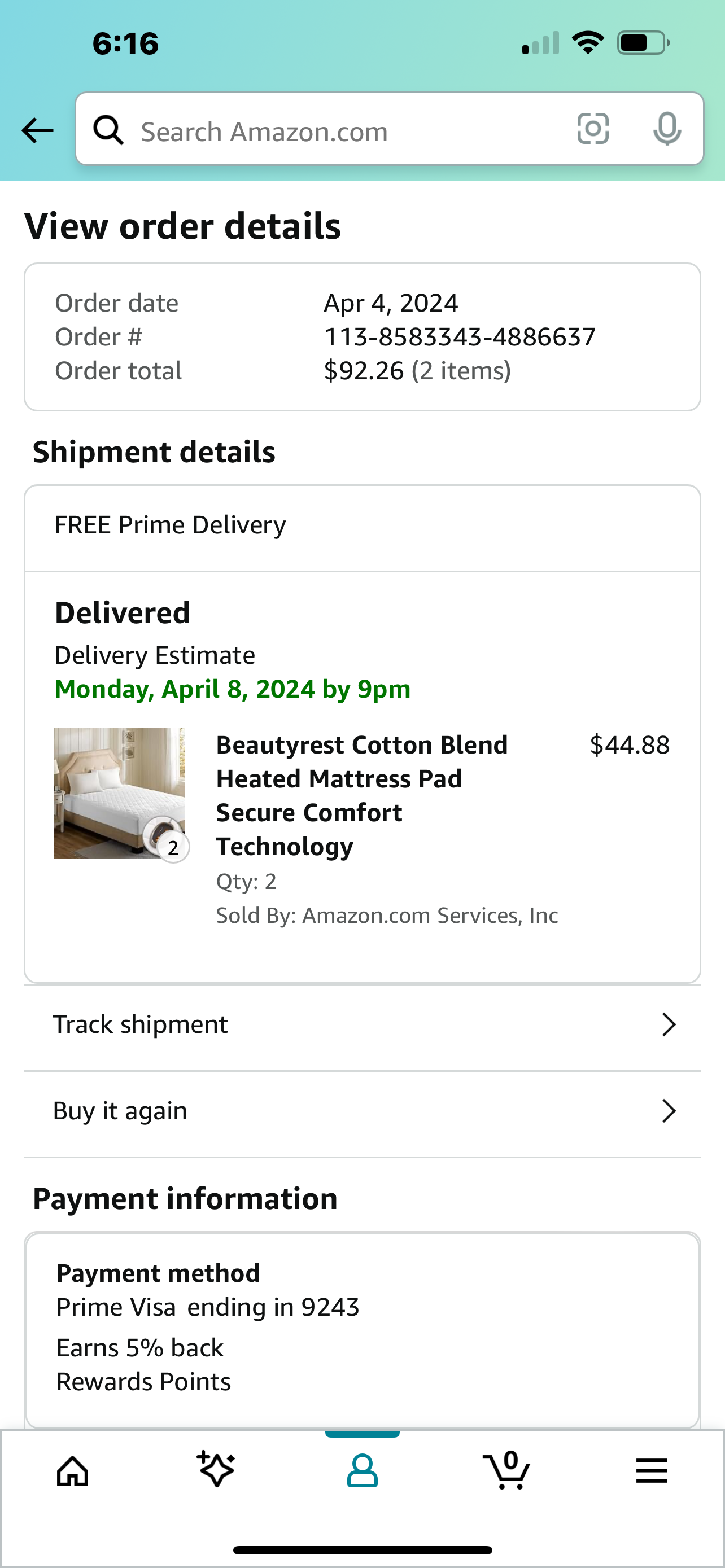Tap the order number 113-8583343-4886637

tap(460, 337)
